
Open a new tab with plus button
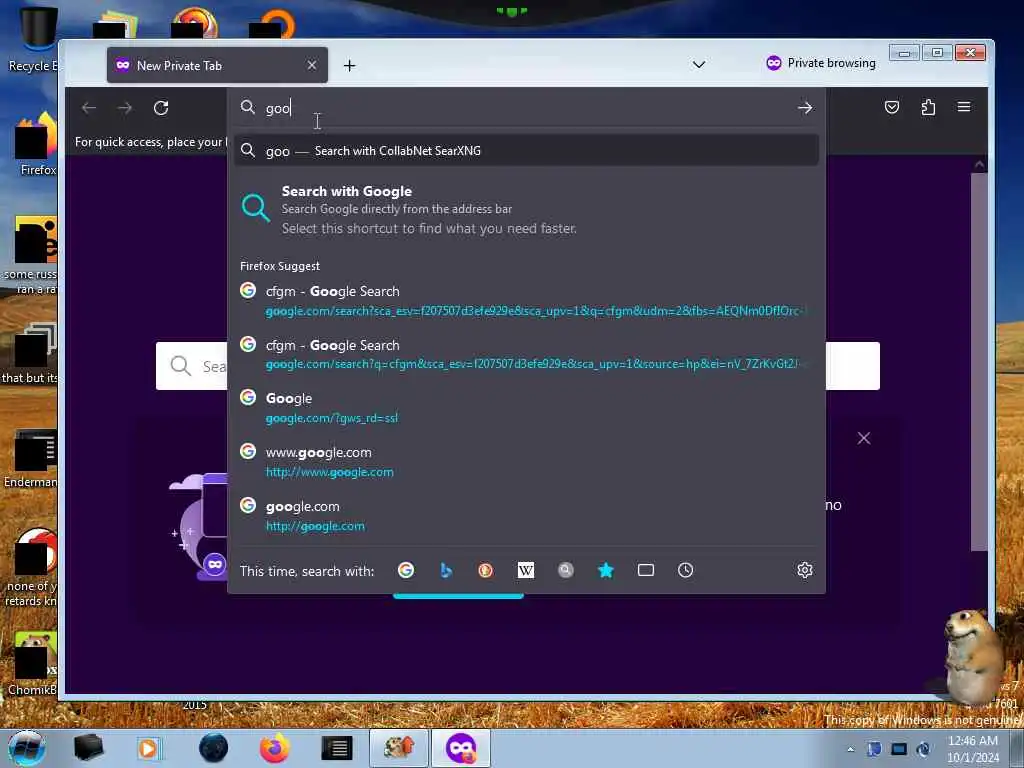[349, 65]
